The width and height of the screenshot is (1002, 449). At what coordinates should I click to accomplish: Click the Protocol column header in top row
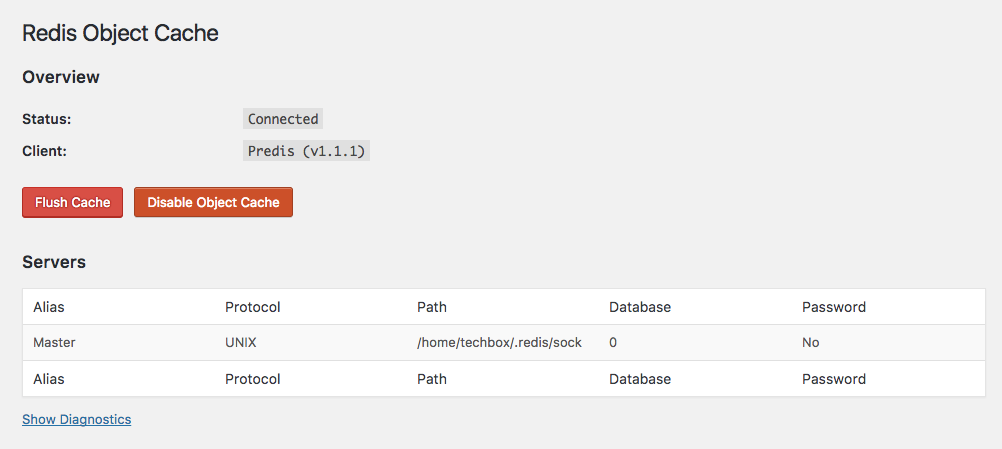[x=252, y=306]
